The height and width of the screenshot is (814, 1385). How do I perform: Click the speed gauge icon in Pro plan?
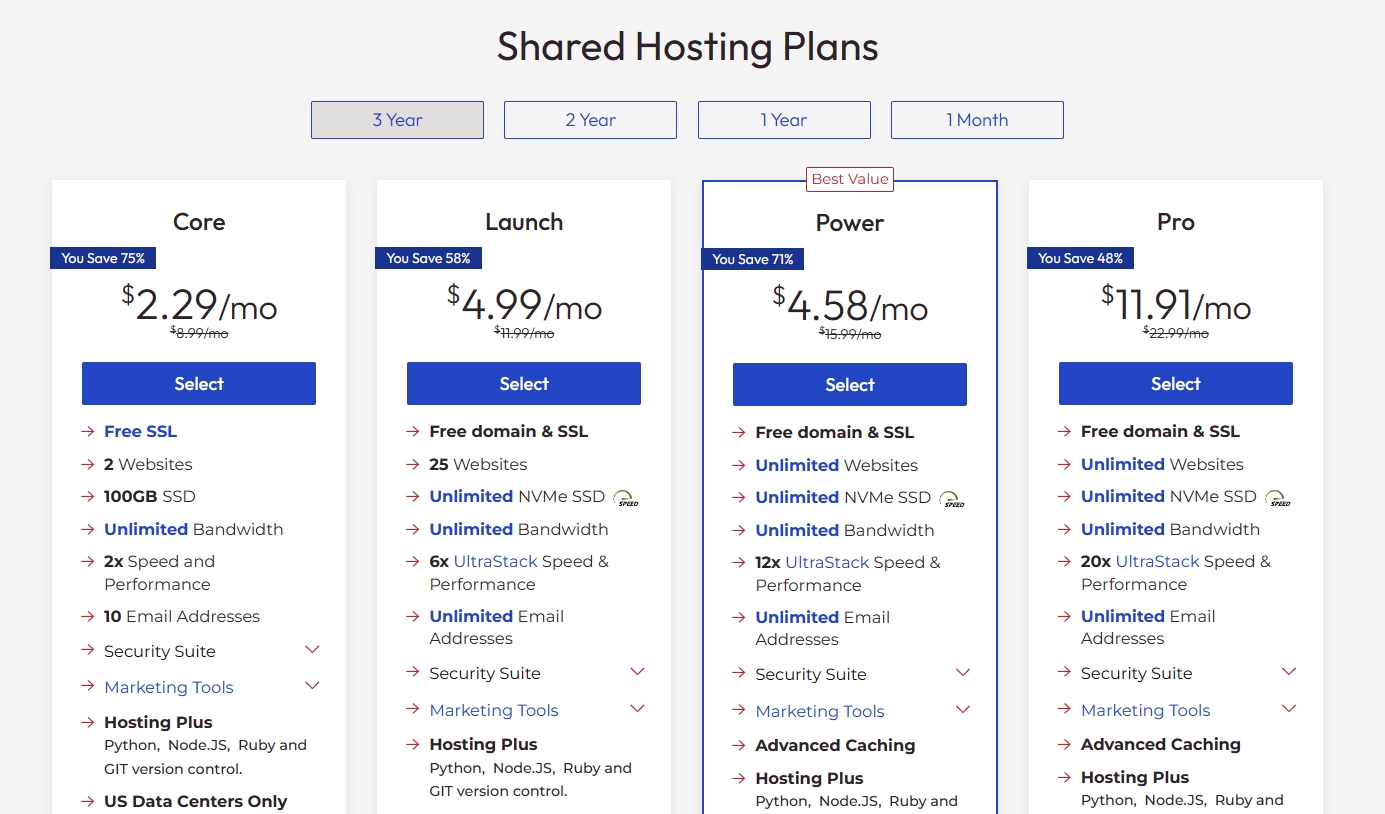pyautogui.click(x=1277, y=498)
